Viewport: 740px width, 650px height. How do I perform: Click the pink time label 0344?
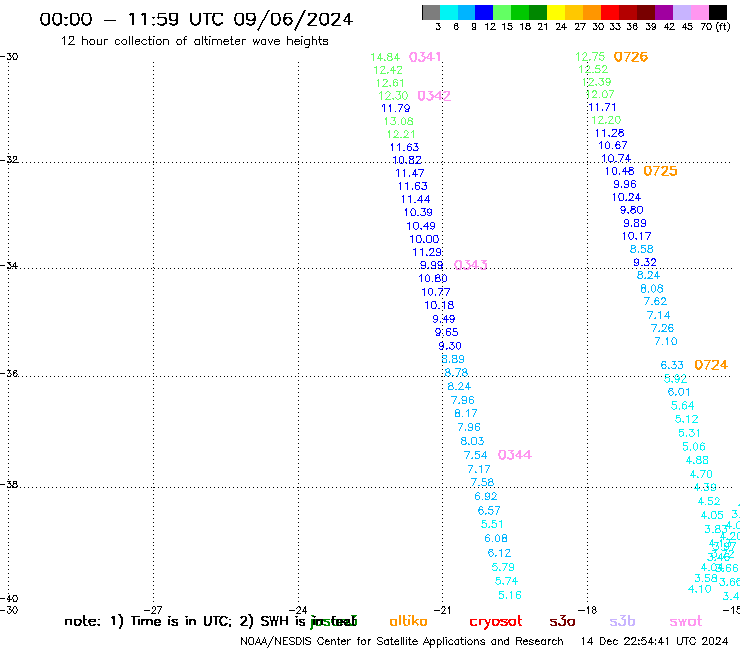(x=515, y=455)
